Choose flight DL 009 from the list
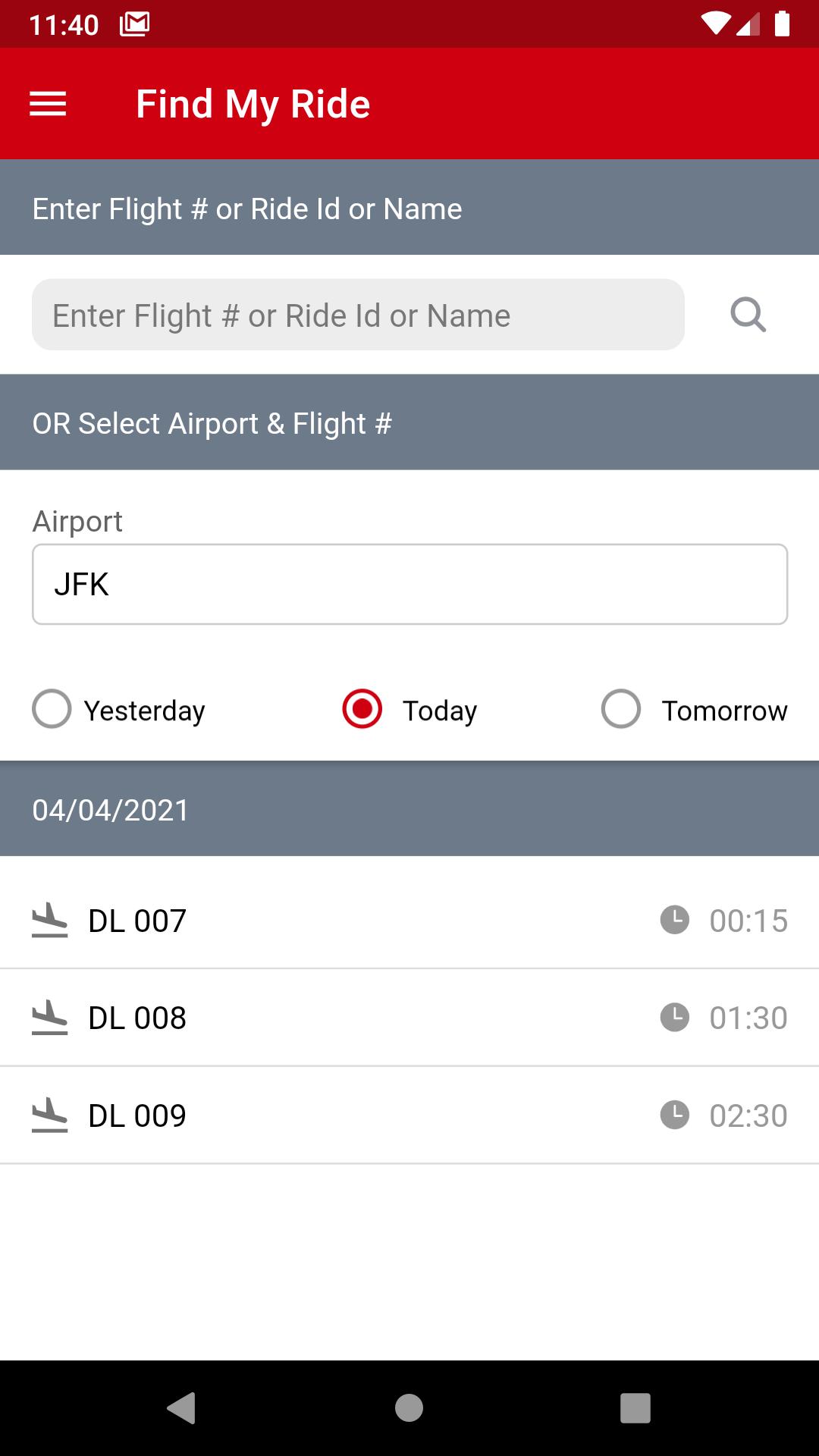The height and width of the screenshot is (1456, 819). 409,1115
